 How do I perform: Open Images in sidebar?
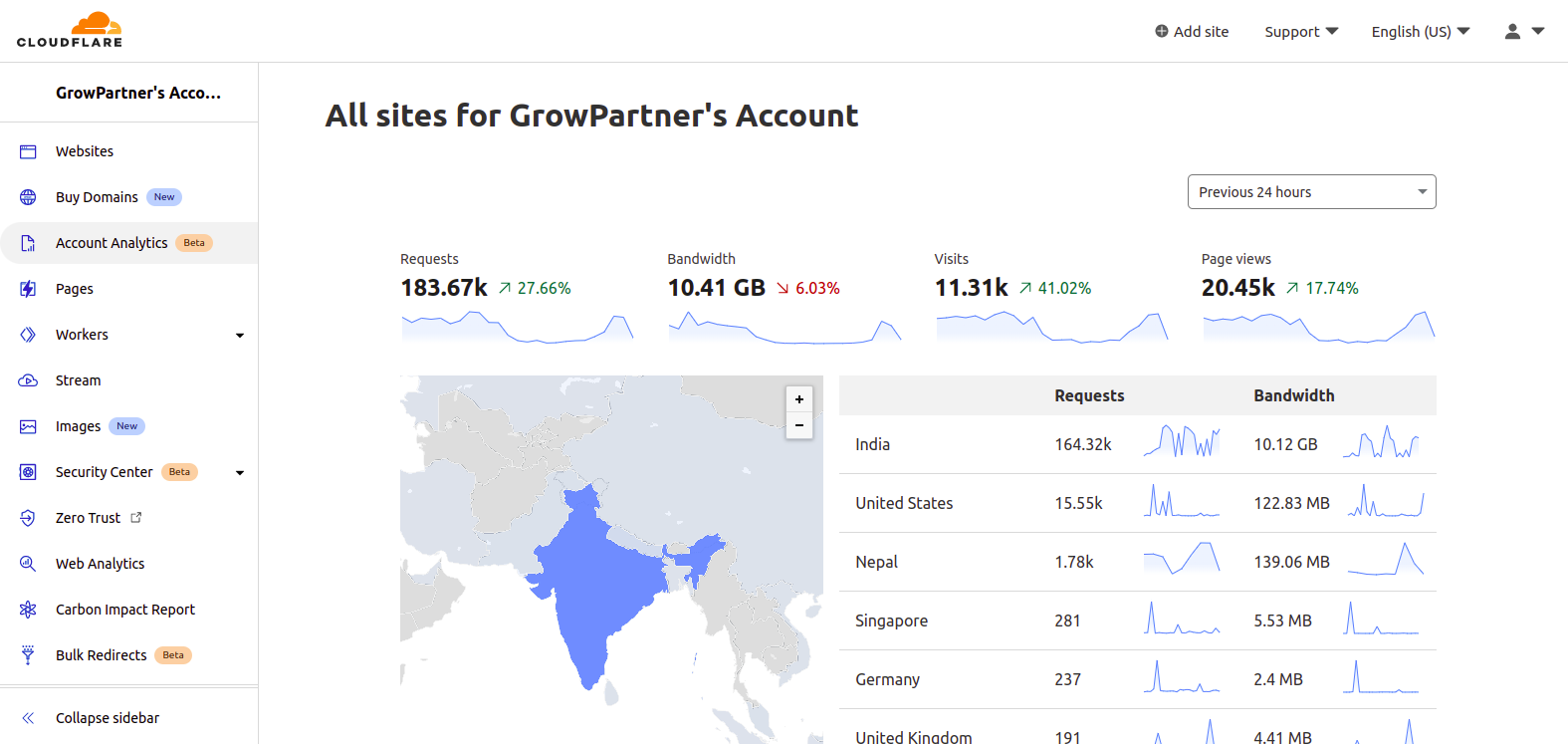pyautogui.click(x=79, y=426)
